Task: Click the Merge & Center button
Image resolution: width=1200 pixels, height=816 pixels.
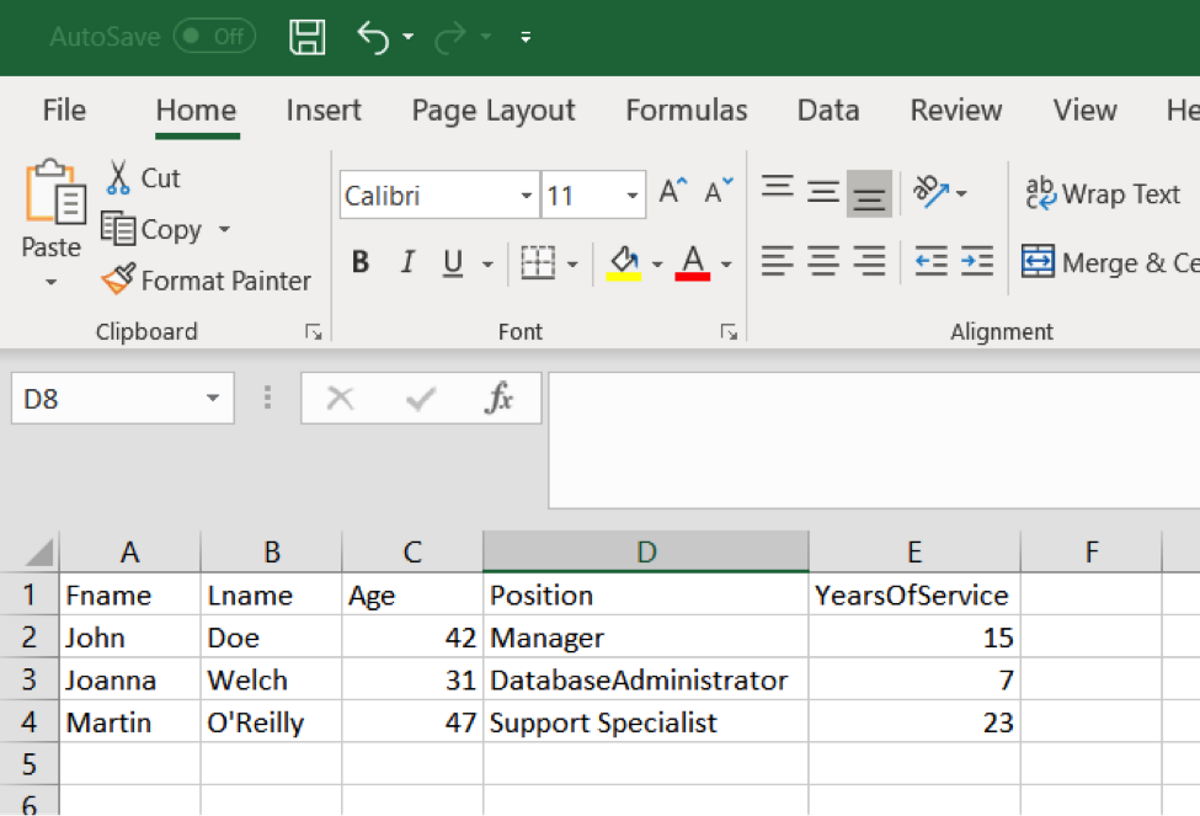Action: 1110,263
